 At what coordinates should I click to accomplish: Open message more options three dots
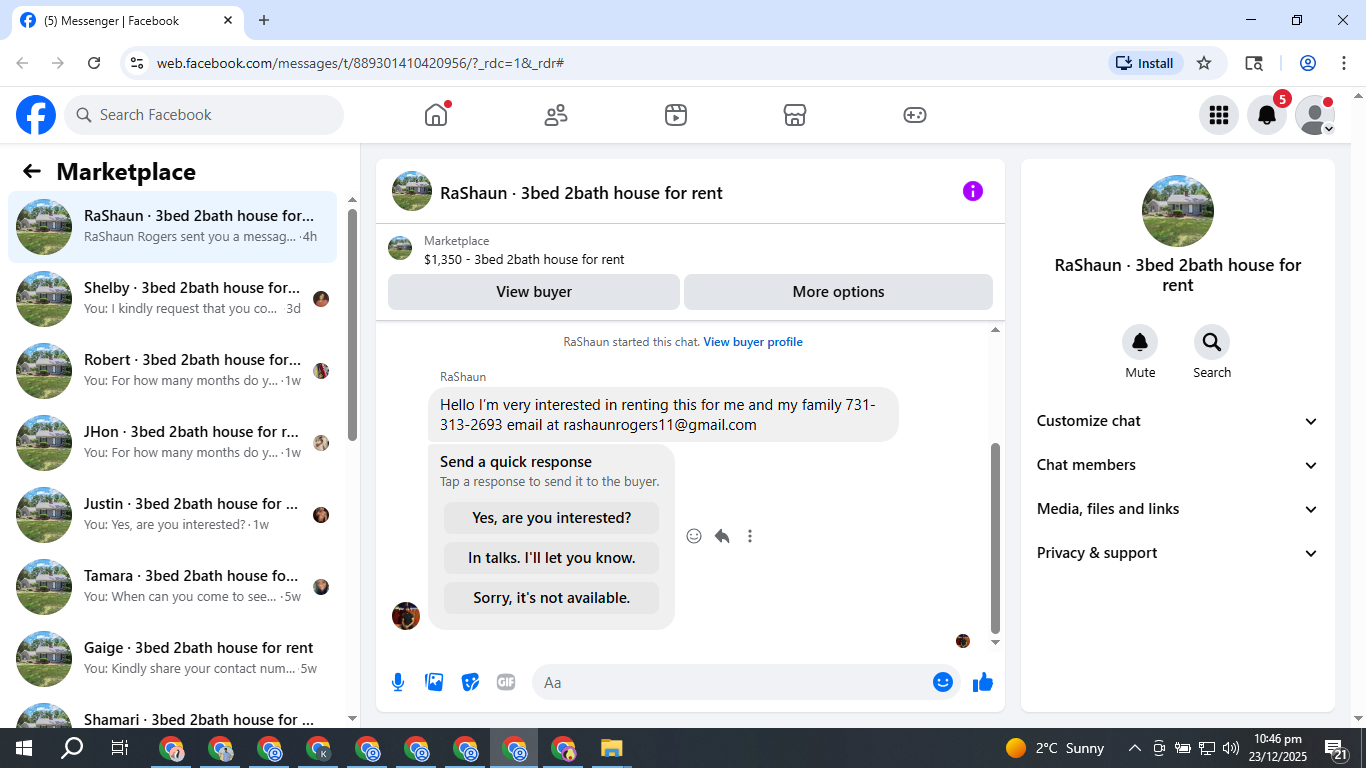750,536
